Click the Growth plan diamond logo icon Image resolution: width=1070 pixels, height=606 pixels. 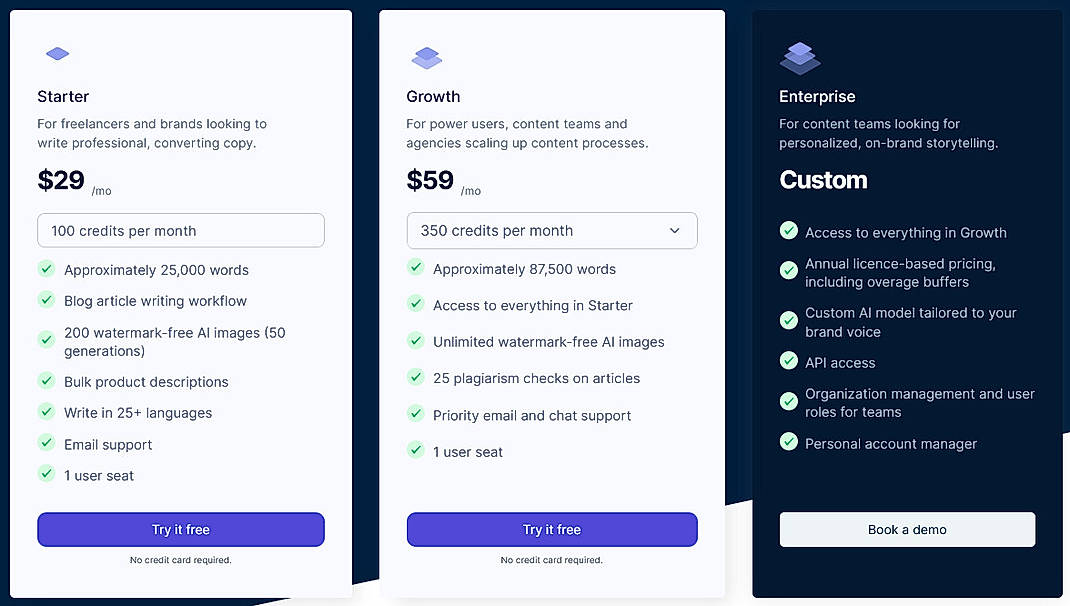428,58
